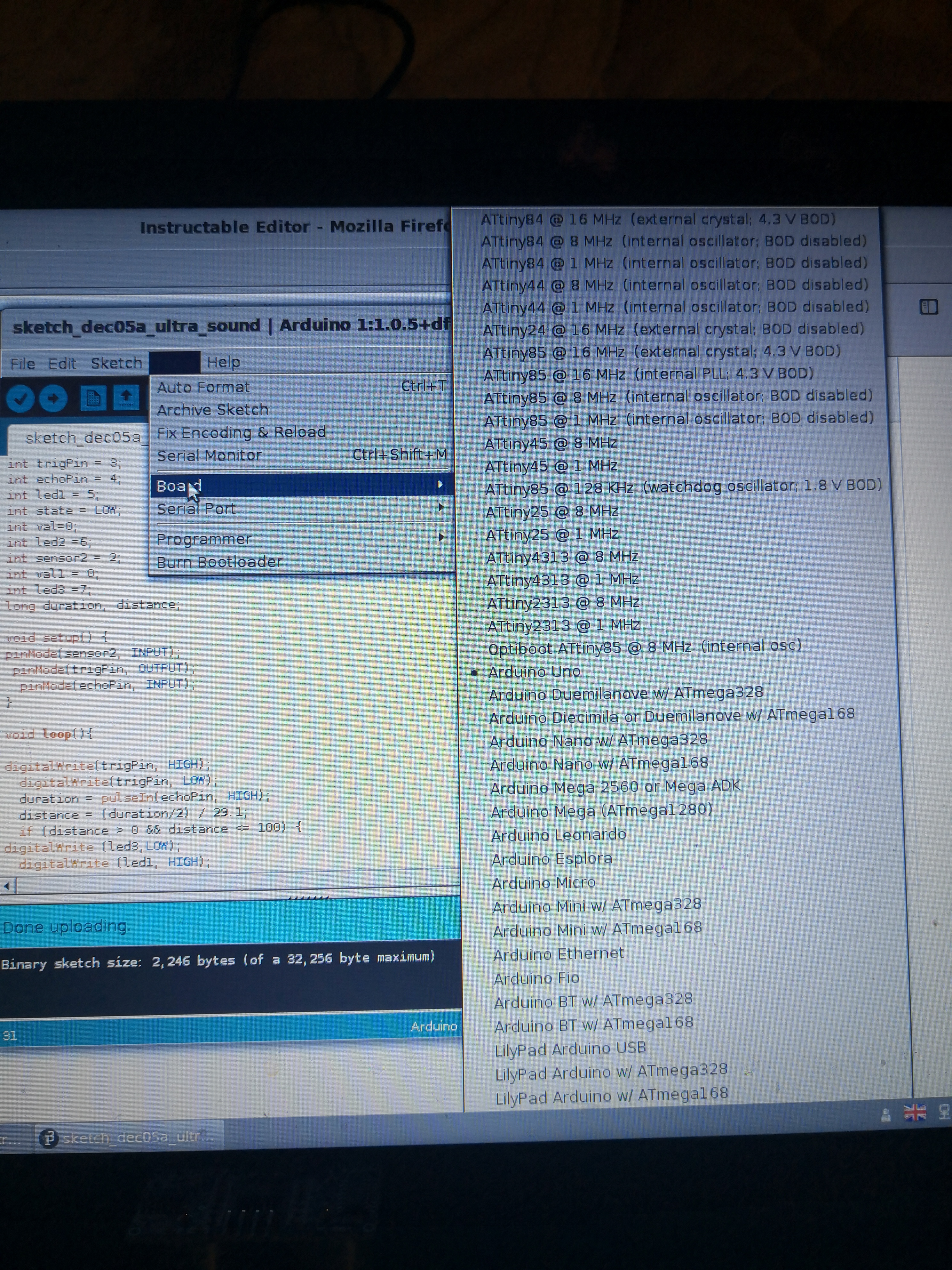Open the Help menu
This screenshot has width=952, height=1270.
pyautogui.click(x=223, y=362)
